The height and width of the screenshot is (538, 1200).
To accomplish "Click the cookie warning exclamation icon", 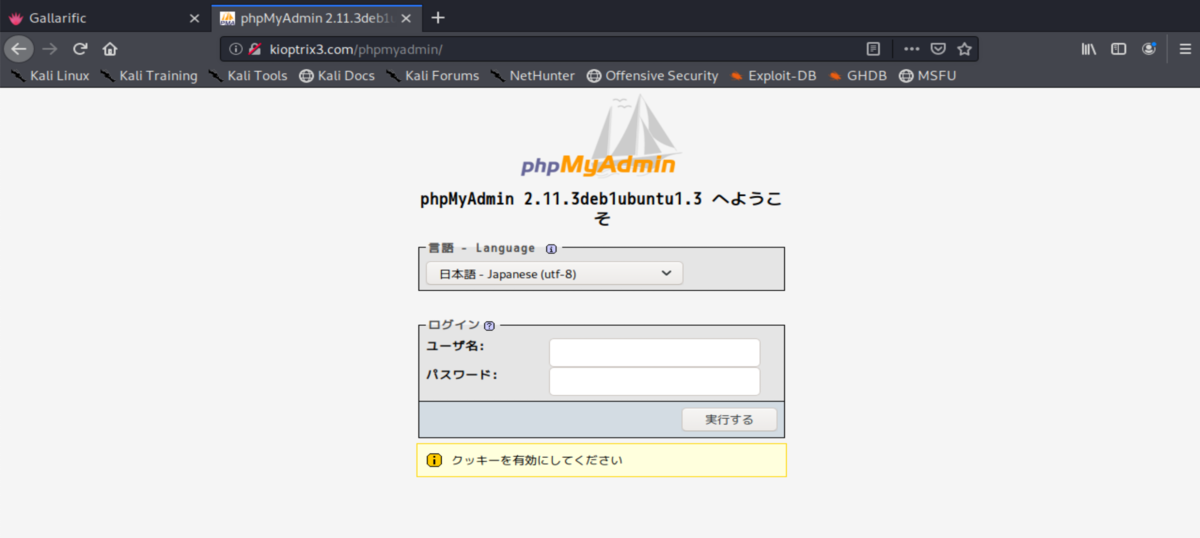I will pos(434,460).
